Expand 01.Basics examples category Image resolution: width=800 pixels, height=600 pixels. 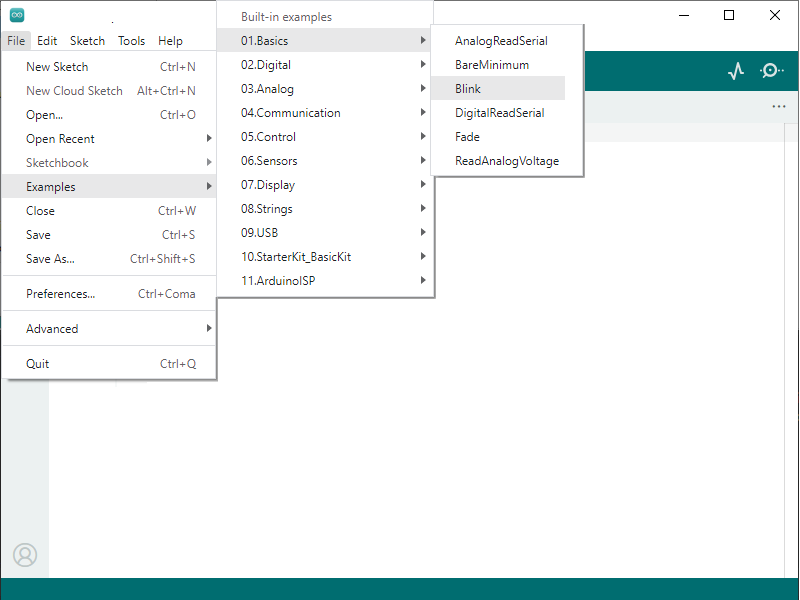pyautogui.click(x=326, y=41)
